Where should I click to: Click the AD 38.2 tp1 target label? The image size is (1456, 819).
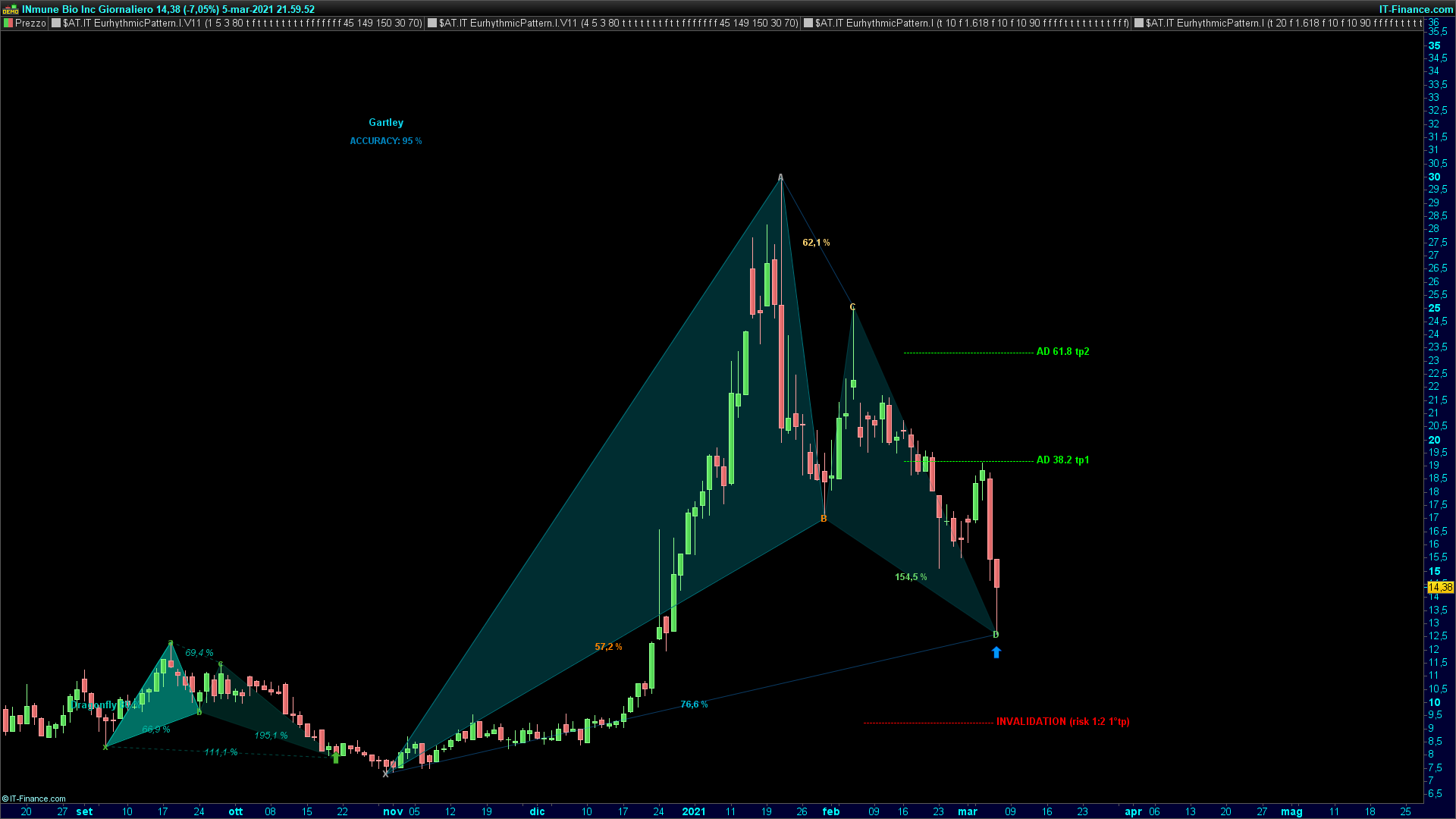tap(1062, 460)
